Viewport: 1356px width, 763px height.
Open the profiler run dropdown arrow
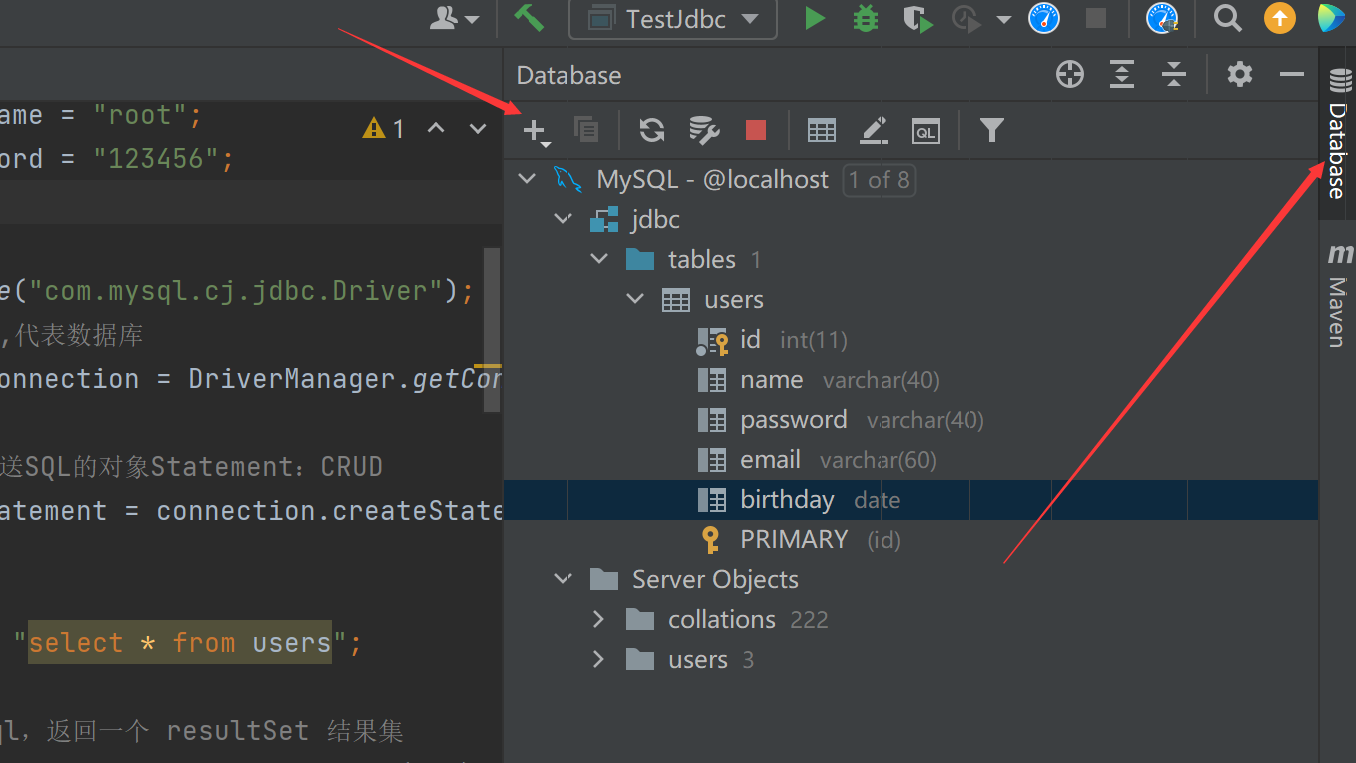tap(1003, 19)
